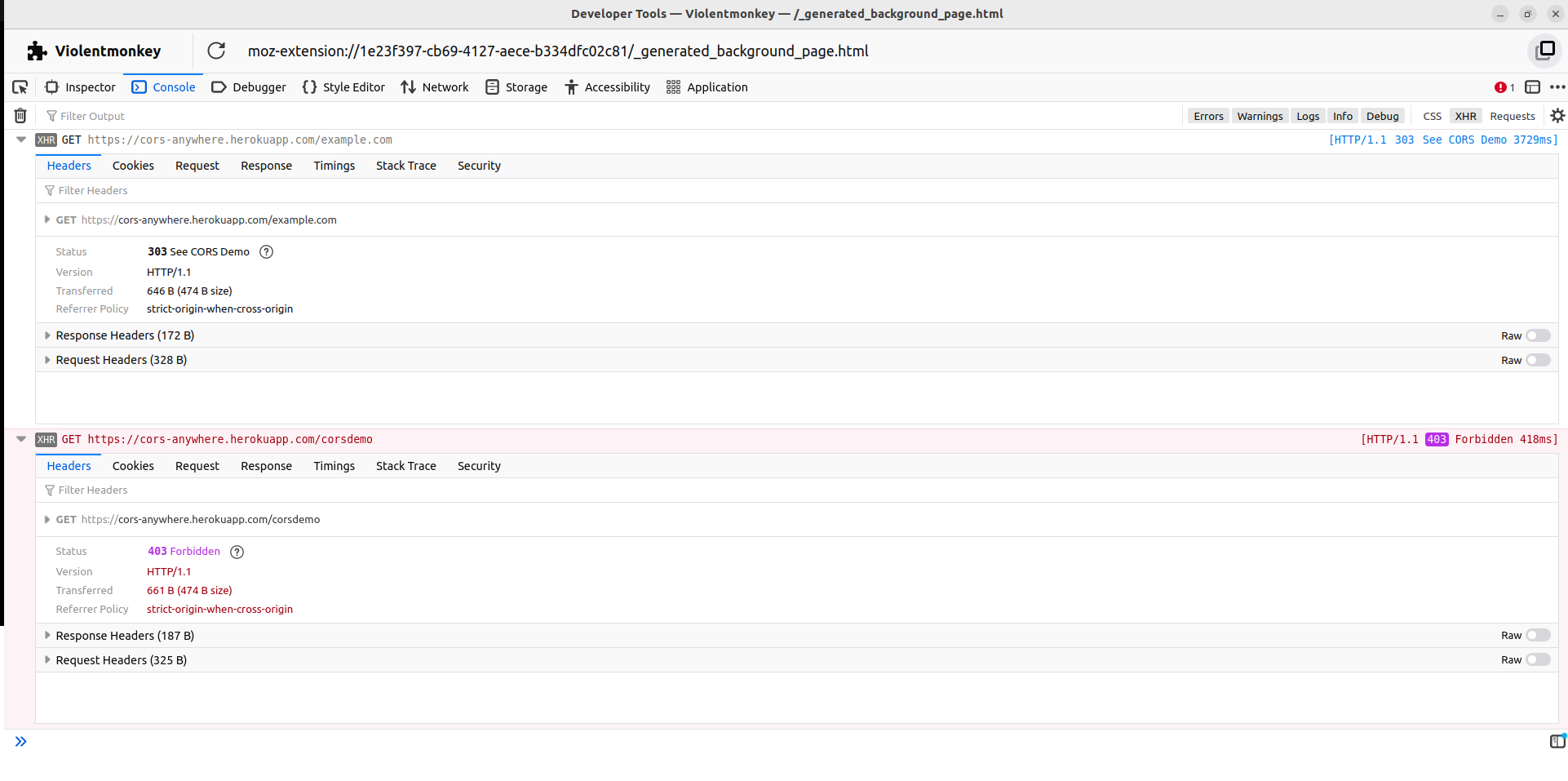Click the Filter Headers input field
Image resolution: width=1568 pixels, height=781 pixels.
[92, 190]
